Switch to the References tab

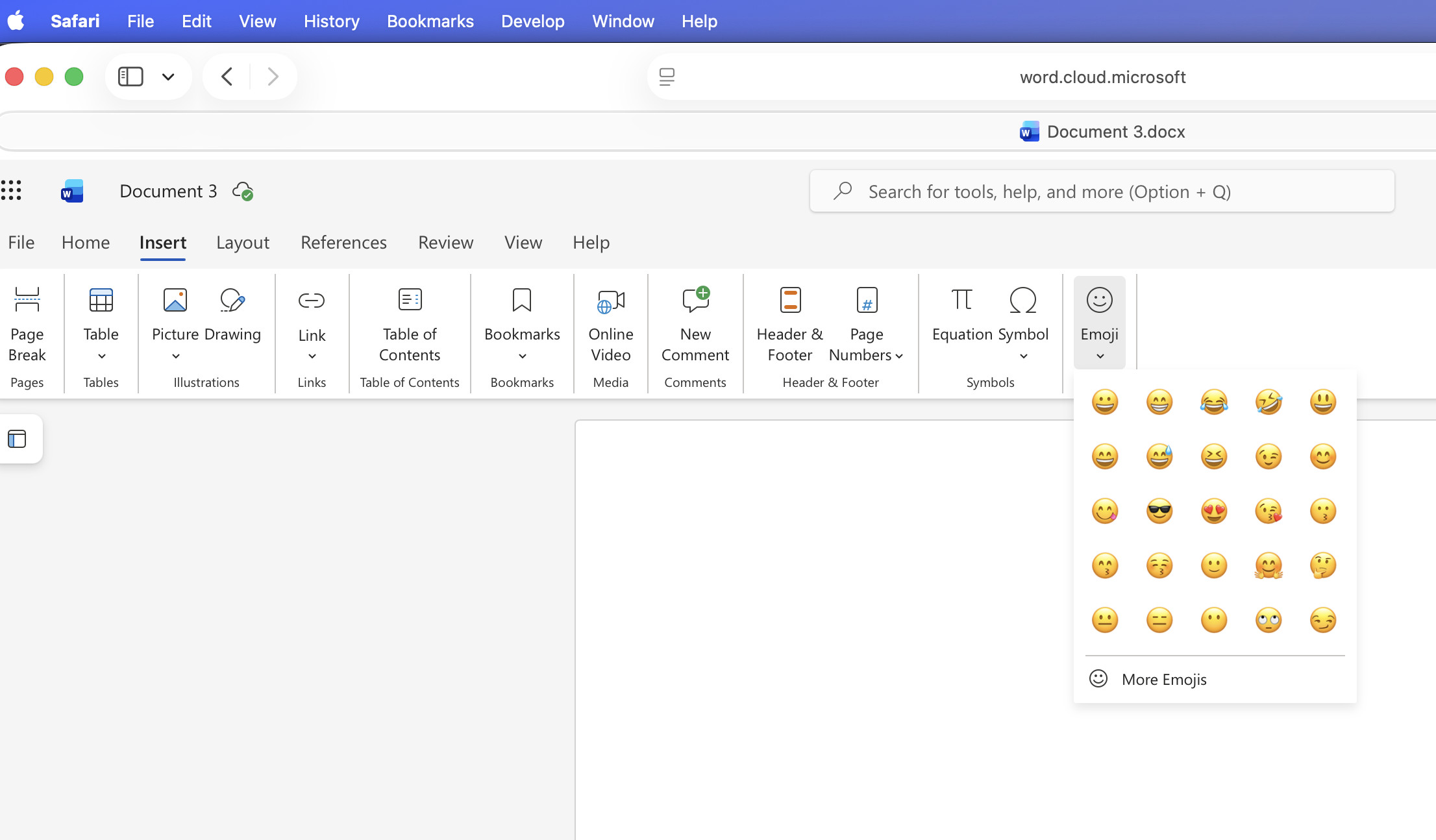(x=343, y=242)
